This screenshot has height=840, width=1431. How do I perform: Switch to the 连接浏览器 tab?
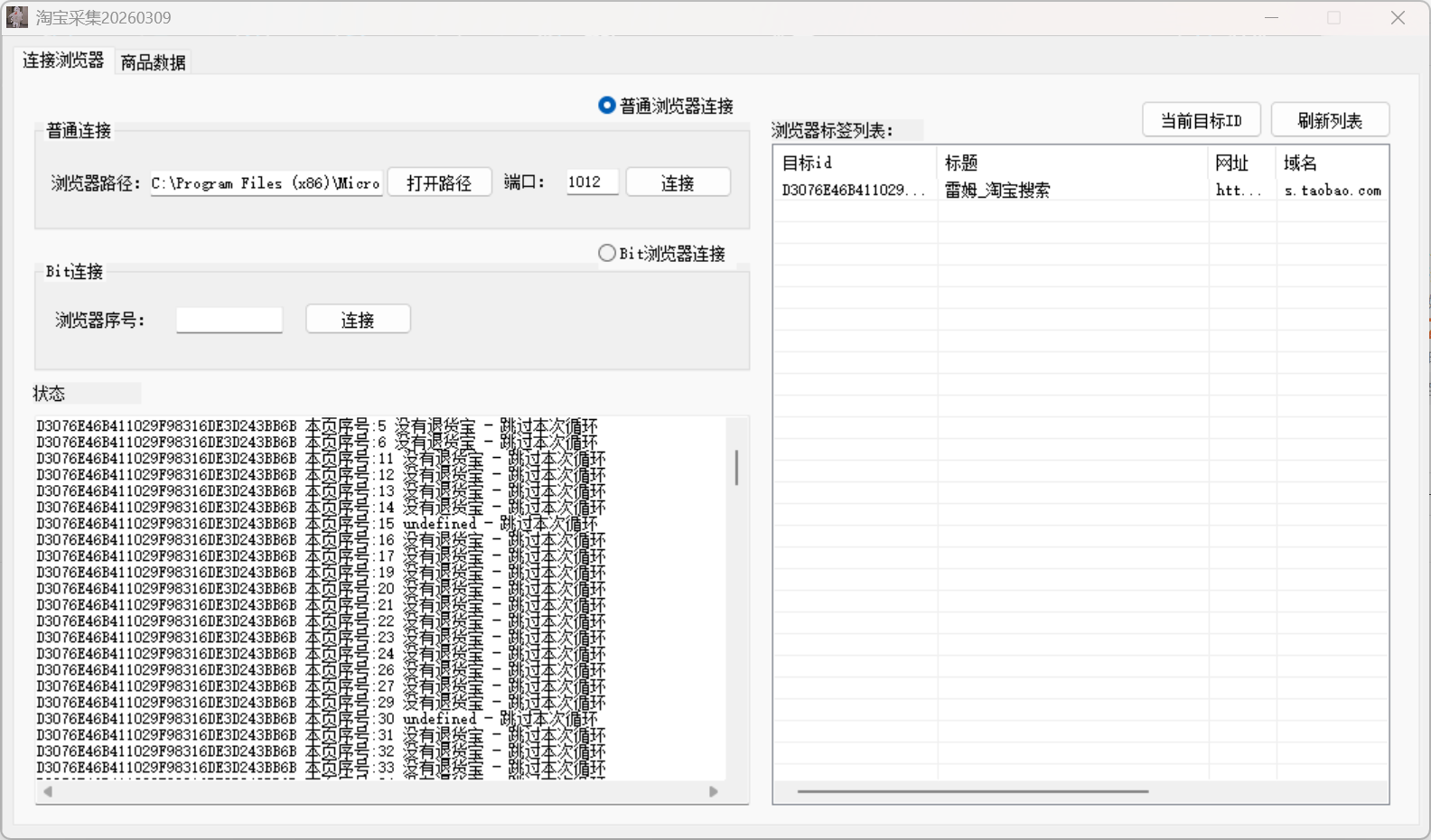click(63, 61)
